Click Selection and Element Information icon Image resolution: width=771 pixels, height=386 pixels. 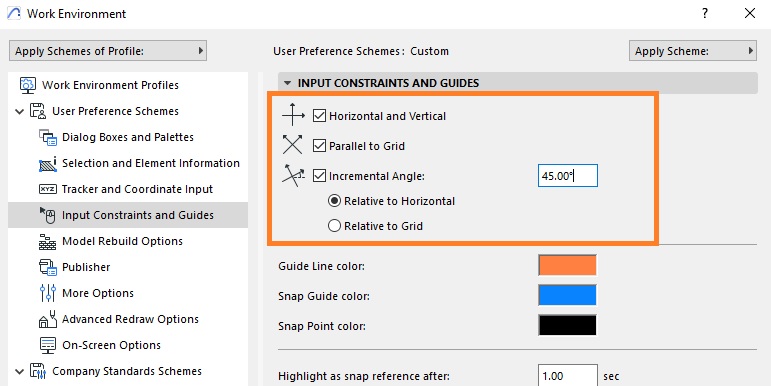pyautogui.click(x=48, y=164)
